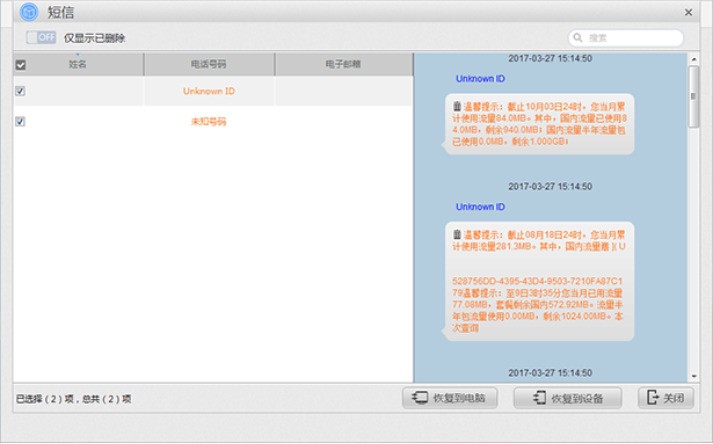Sort by the 姓名 column header
The height and width of the screenshot is (444, 713).
[x=78, y=64]
